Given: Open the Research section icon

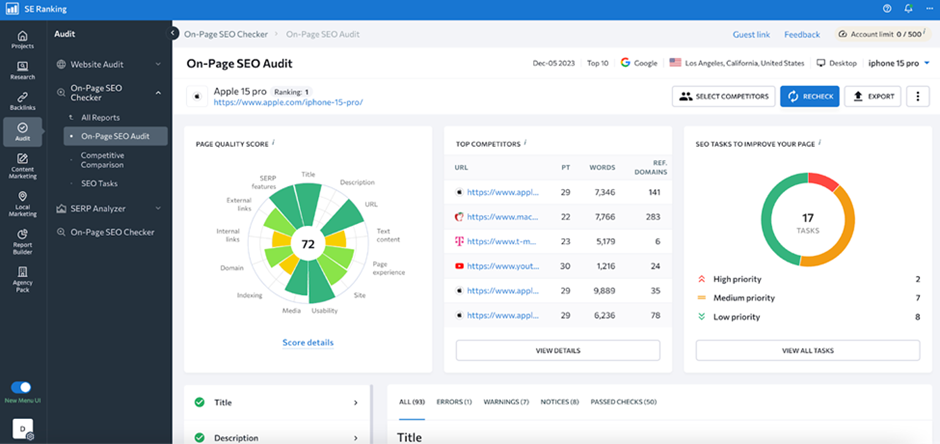Looking at the screenshot, I should (x=22, y=71).
